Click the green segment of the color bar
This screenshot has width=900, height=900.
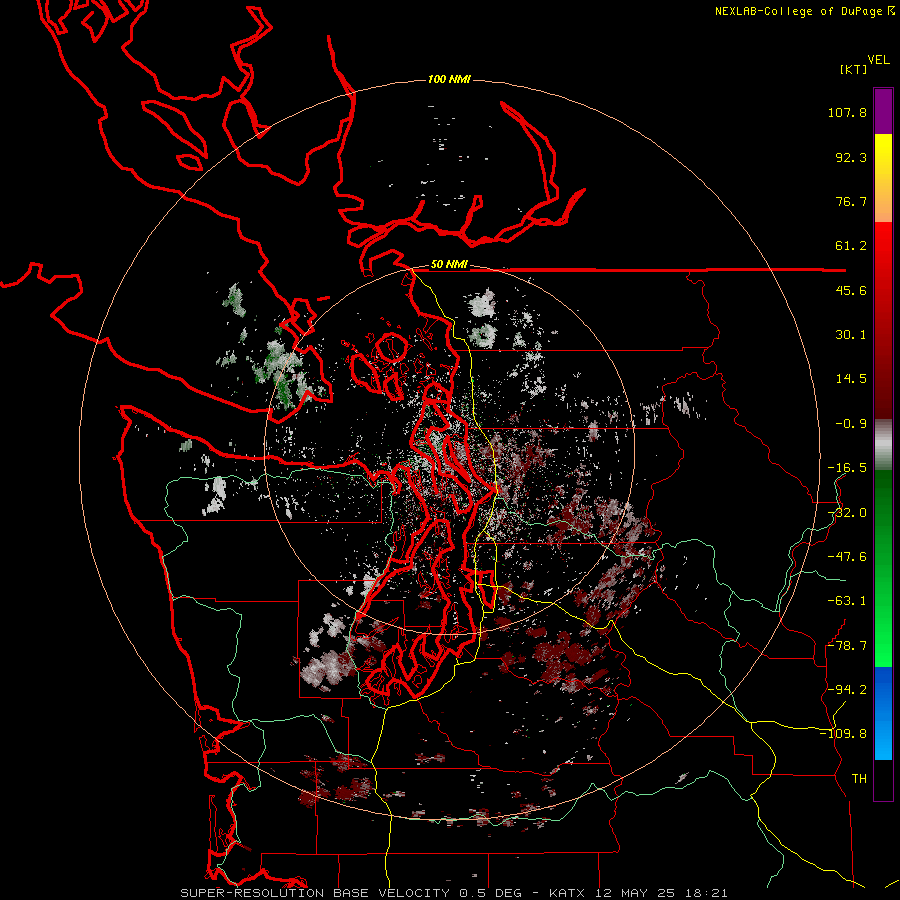point(883,568)
